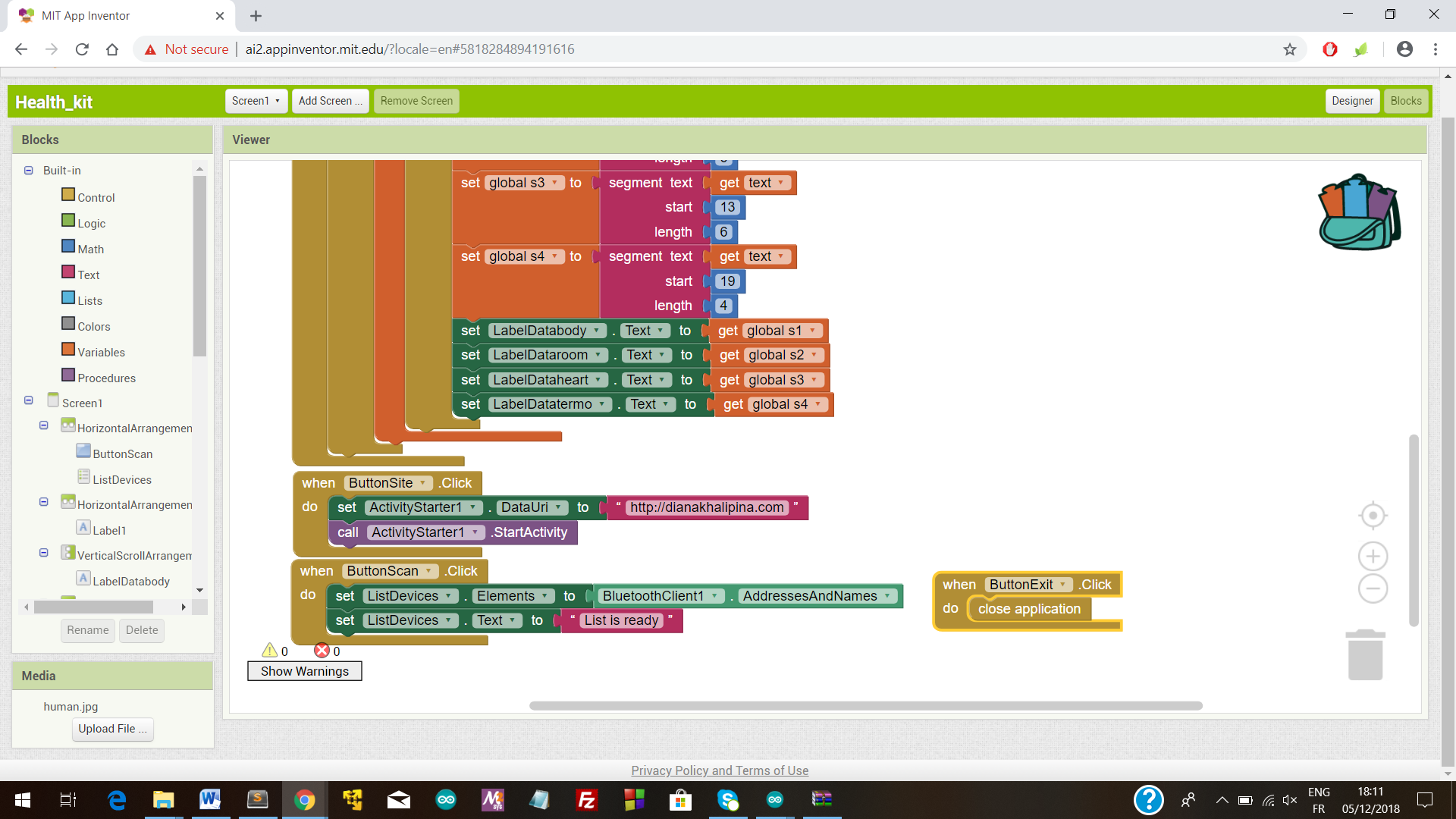Click the Control color swatch
This screenshot has width=1456, height=819.
[x=68, y=195]
